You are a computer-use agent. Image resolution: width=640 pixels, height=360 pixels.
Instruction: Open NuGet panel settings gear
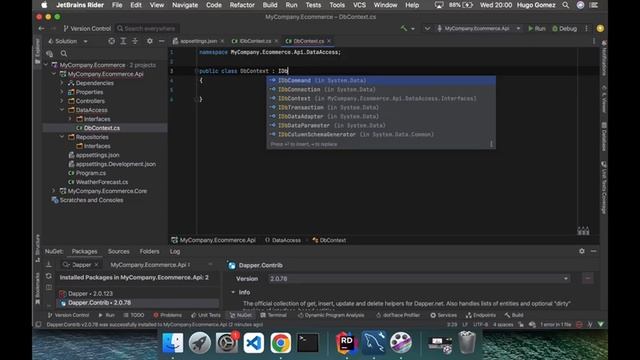(x=582, y=251)
